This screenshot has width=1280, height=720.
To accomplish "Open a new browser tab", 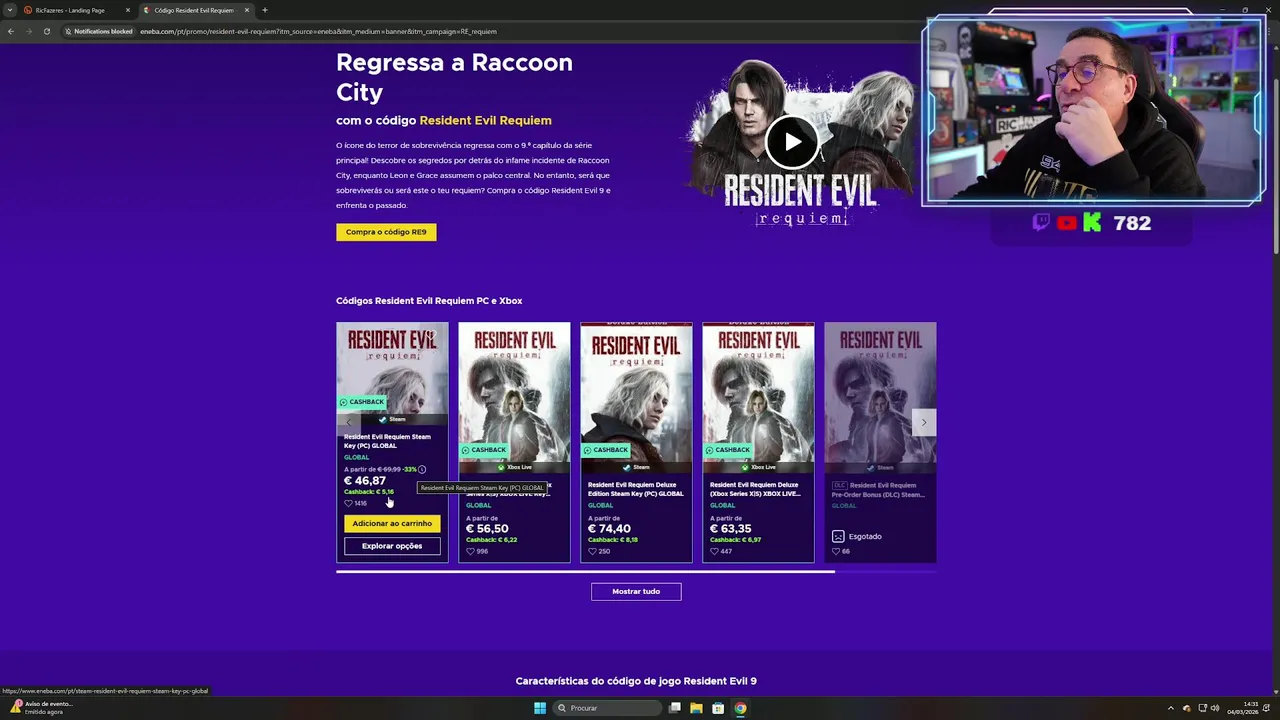I will click(265, 10).
